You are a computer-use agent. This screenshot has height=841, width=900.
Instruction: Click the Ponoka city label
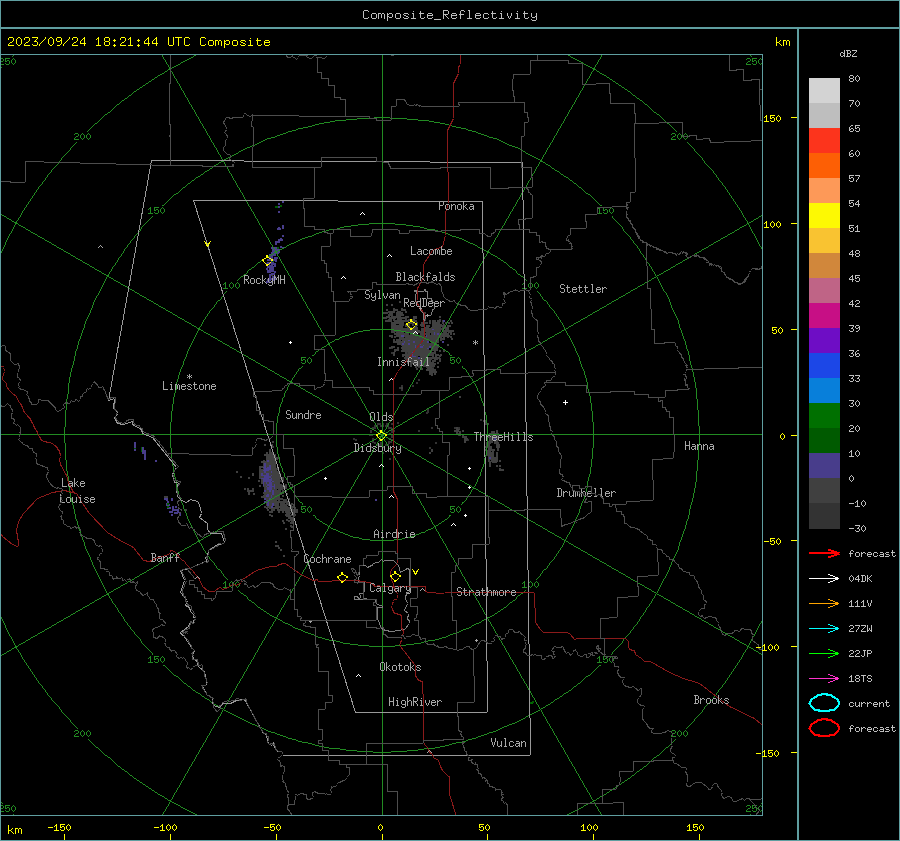[x=456, y=206]
